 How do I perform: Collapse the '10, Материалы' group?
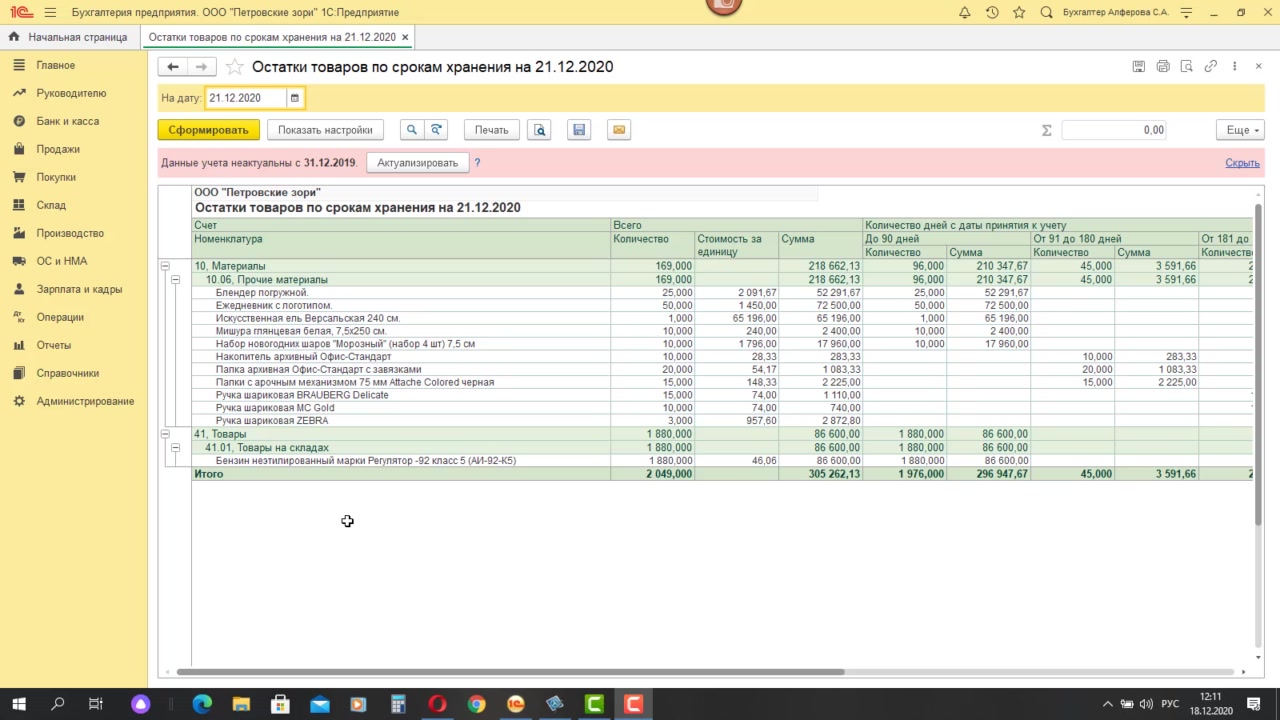coord(165,267)
